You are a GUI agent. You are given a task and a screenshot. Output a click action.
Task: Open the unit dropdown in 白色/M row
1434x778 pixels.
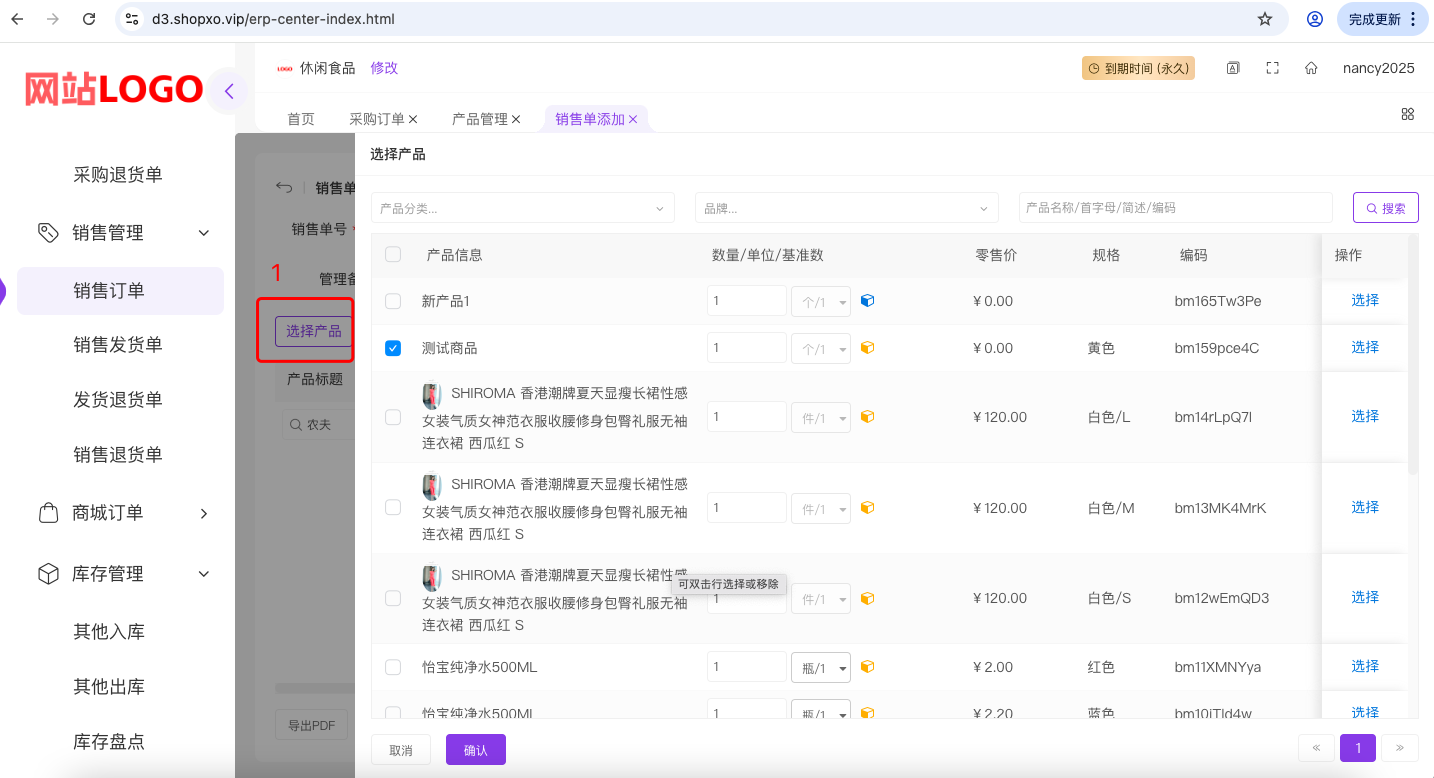[821, 508]
